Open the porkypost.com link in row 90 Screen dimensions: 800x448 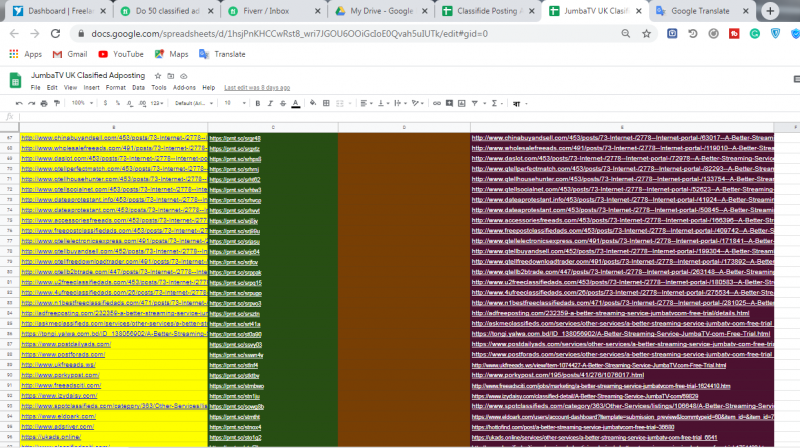pos(60,375)
